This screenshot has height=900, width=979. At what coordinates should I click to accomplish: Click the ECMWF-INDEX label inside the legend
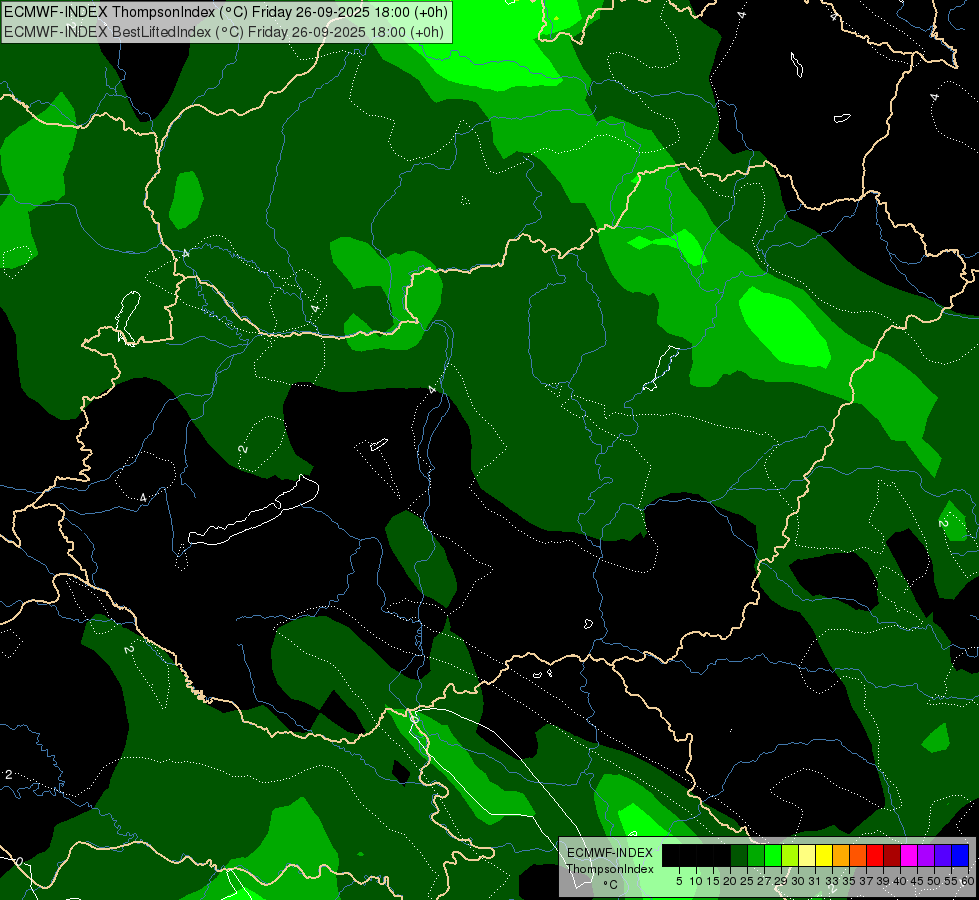(x=610, y=853)
